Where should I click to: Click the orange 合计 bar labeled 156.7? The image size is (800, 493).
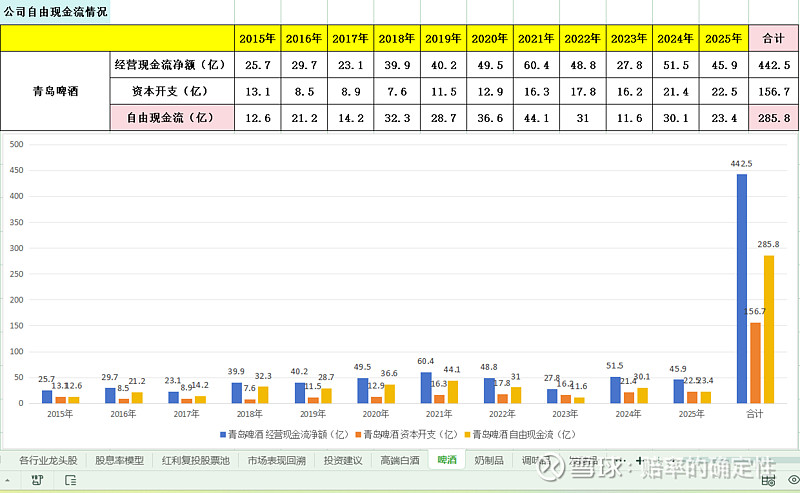point(755,363)
